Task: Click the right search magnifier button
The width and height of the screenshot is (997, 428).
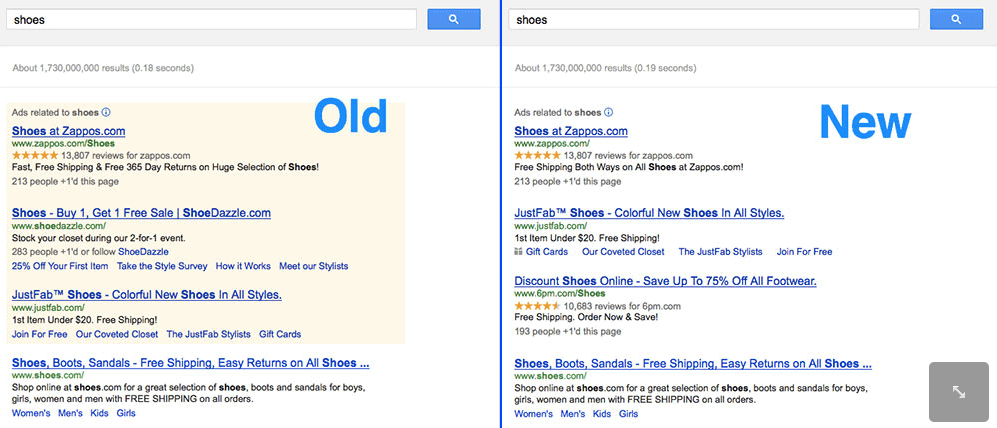Action: pos(956,20)
